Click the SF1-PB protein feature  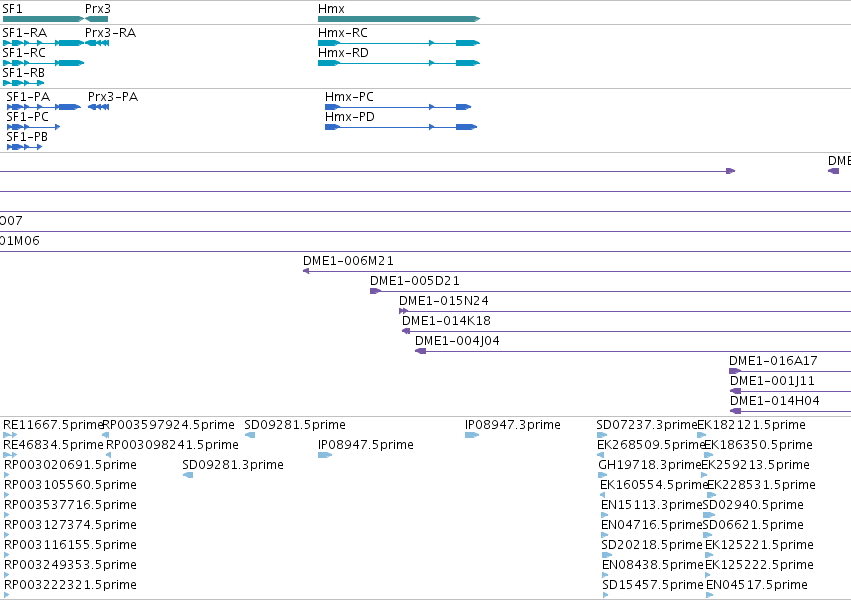tap(24, 147)
